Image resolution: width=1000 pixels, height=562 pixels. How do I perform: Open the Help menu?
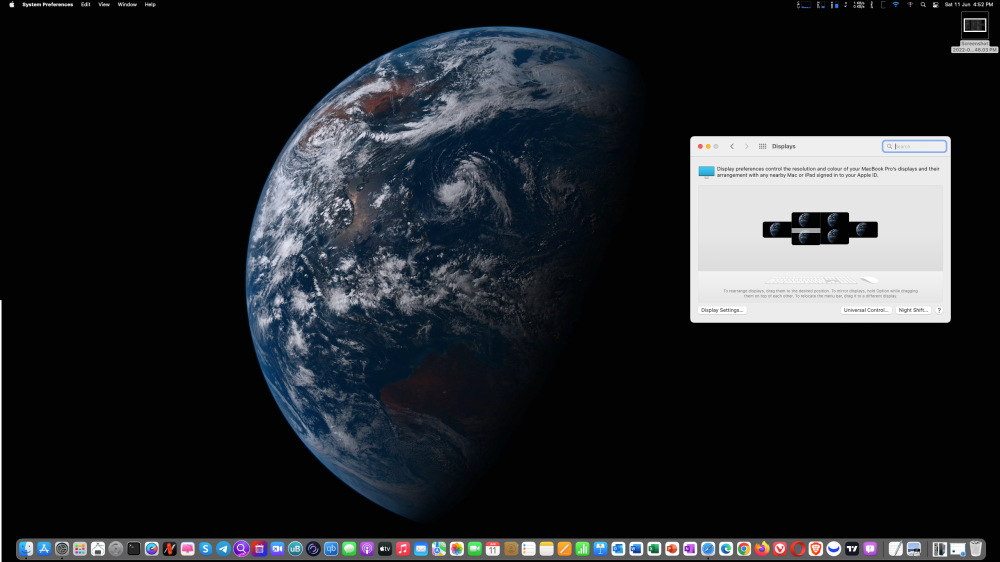point(150,4)
